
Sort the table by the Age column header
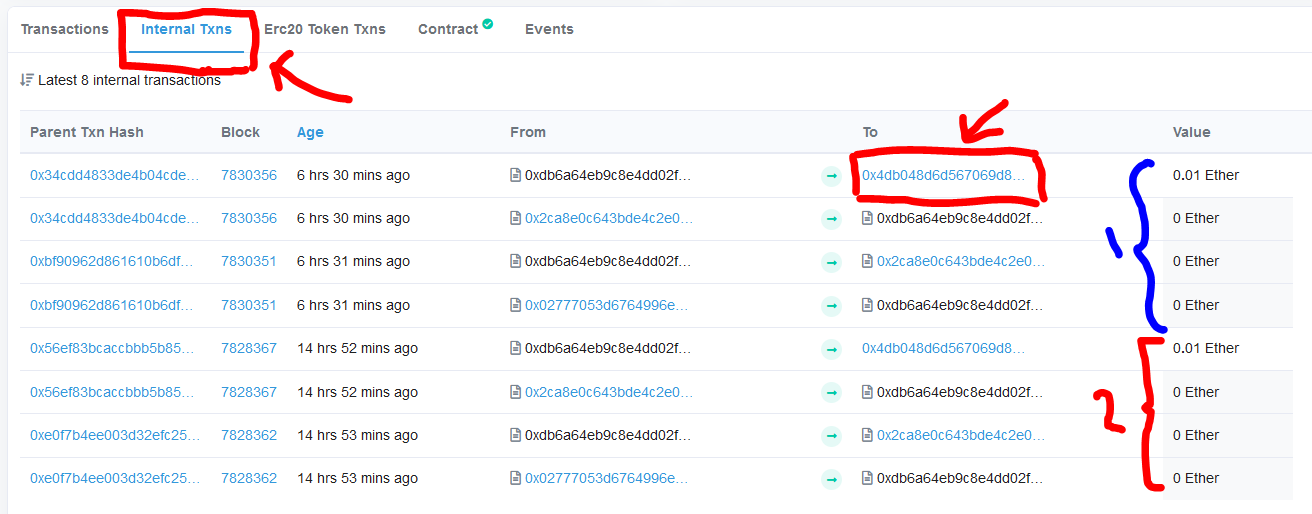click(310, 132)
